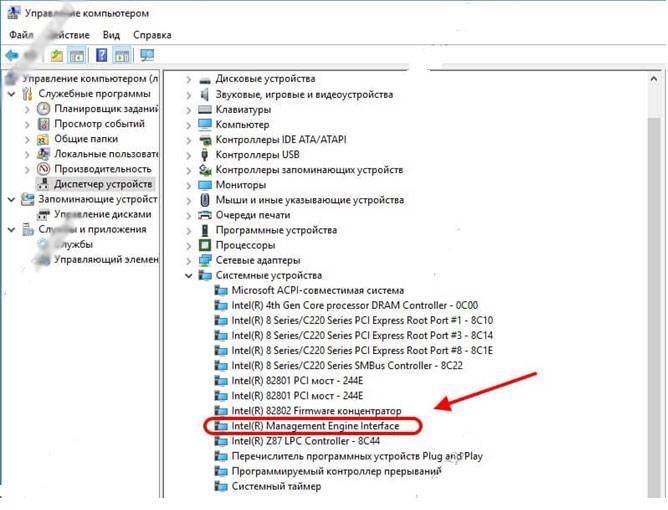This screenshot has width=668, height=510.
Task: Click the USB controllers plug icon
Action: click(205, 155)
